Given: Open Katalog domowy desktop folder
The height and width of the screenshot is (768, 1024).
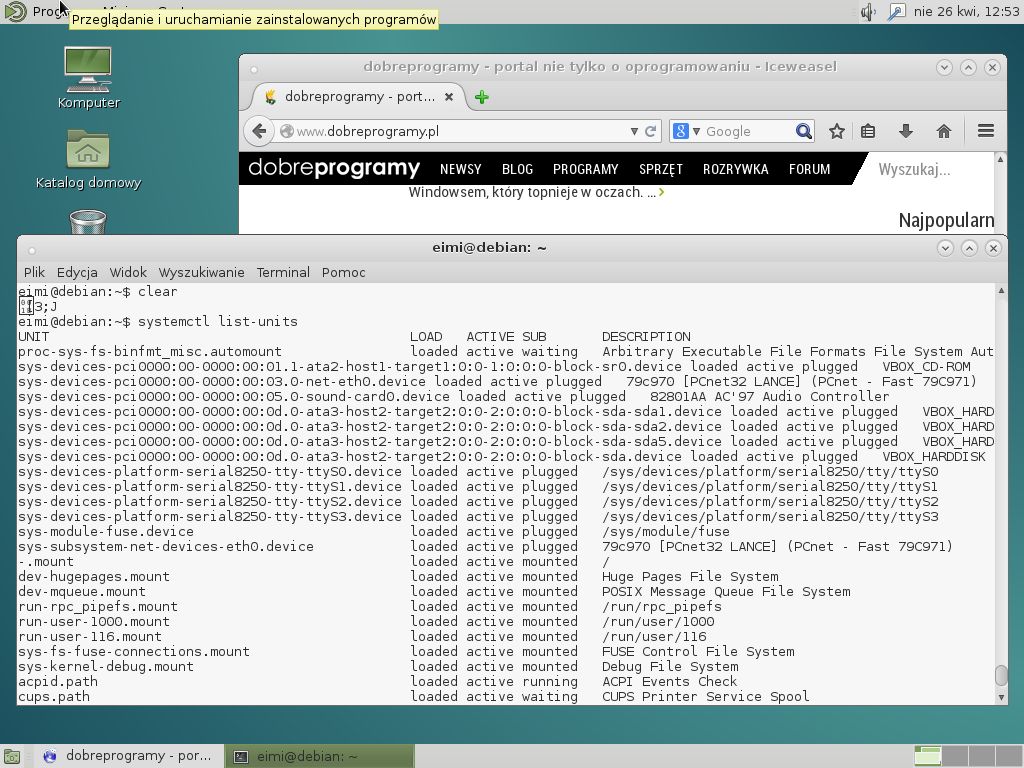Looking at the screenshot, I should [x=88, y=159].
